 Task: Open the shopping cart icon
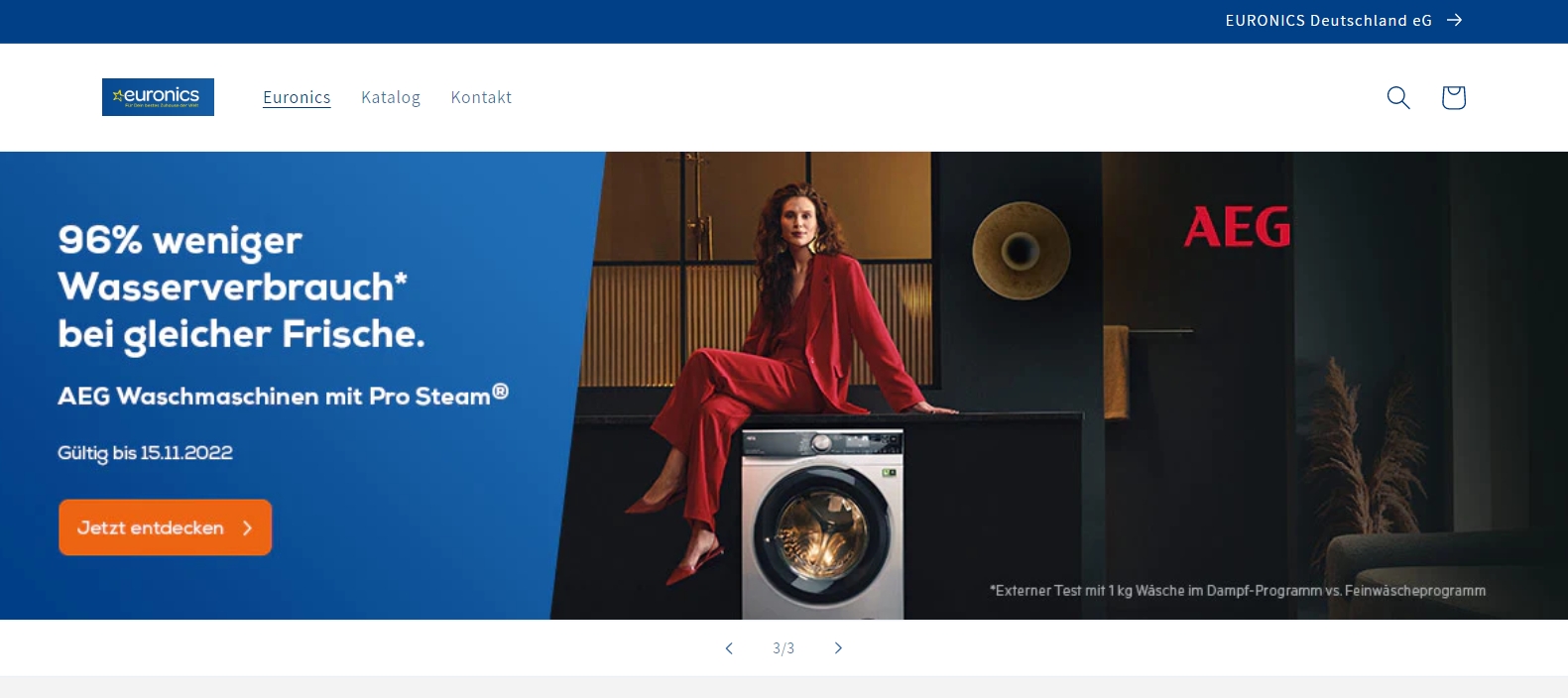[x=1454, y=97]
